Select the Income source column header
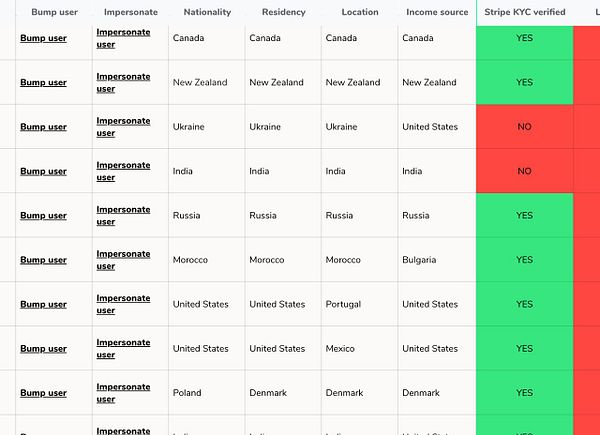The width and height of the screenshot is (600, 435). point(436,12)
